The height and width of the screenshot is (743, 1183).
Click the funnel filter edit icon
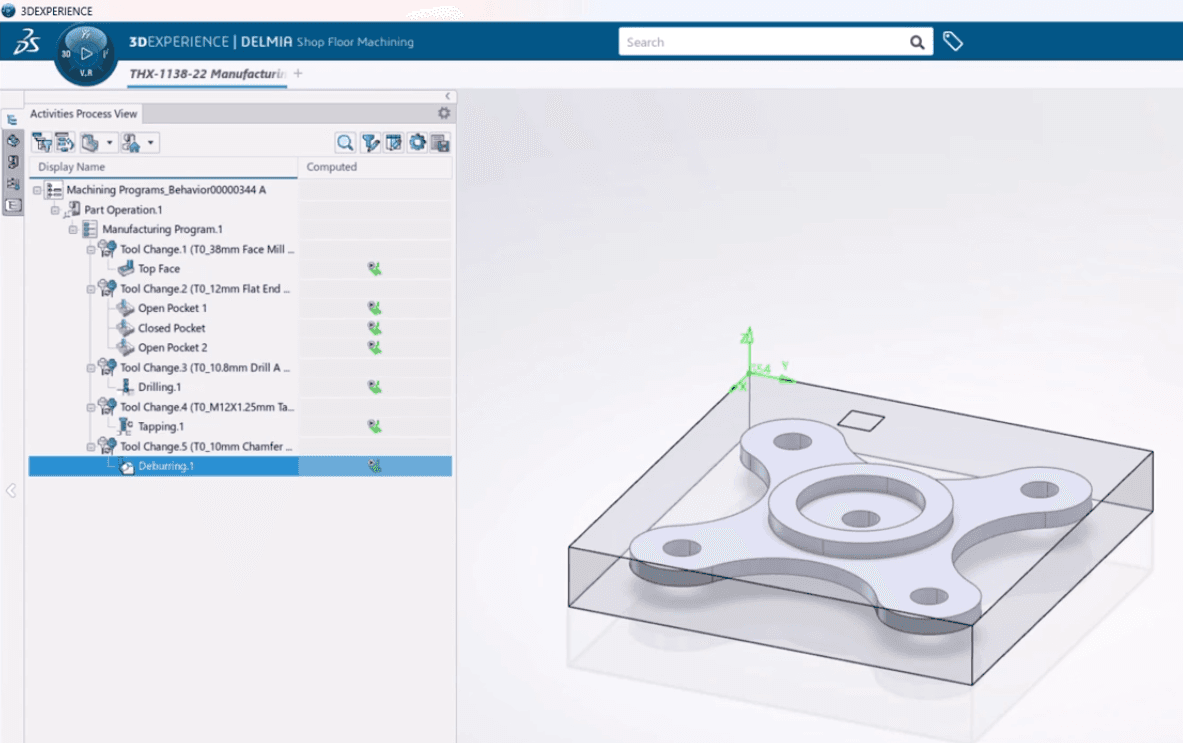[x=370, y=143]
